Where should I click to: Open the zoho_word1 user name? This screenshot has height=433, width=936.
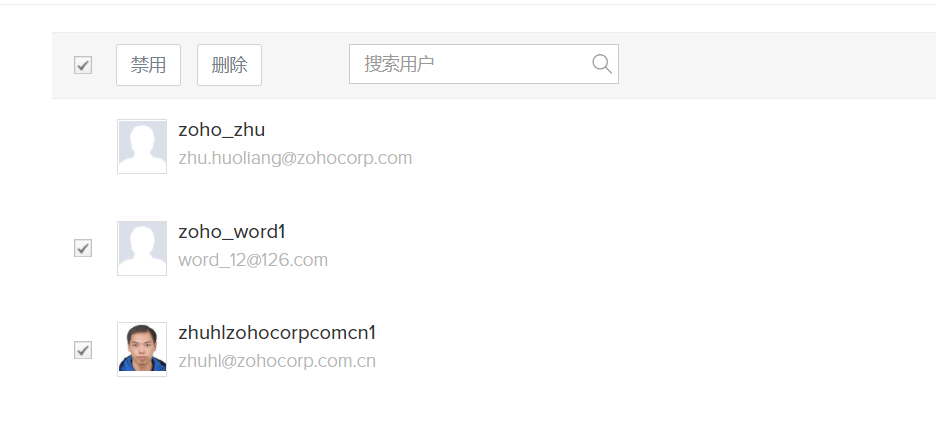click(x=232, y=232)
